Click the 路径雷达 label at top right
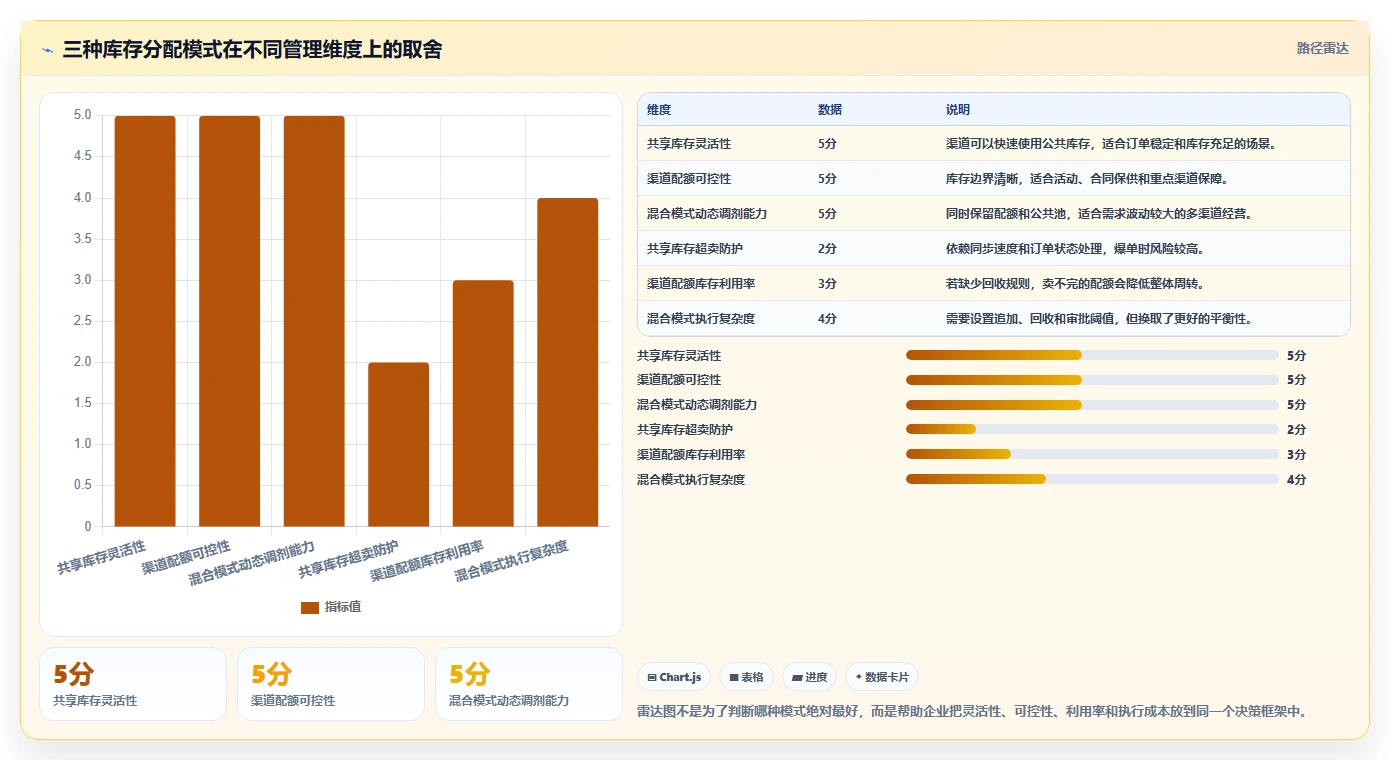Screen dimensions: 1390x760 coord(1323,48)
